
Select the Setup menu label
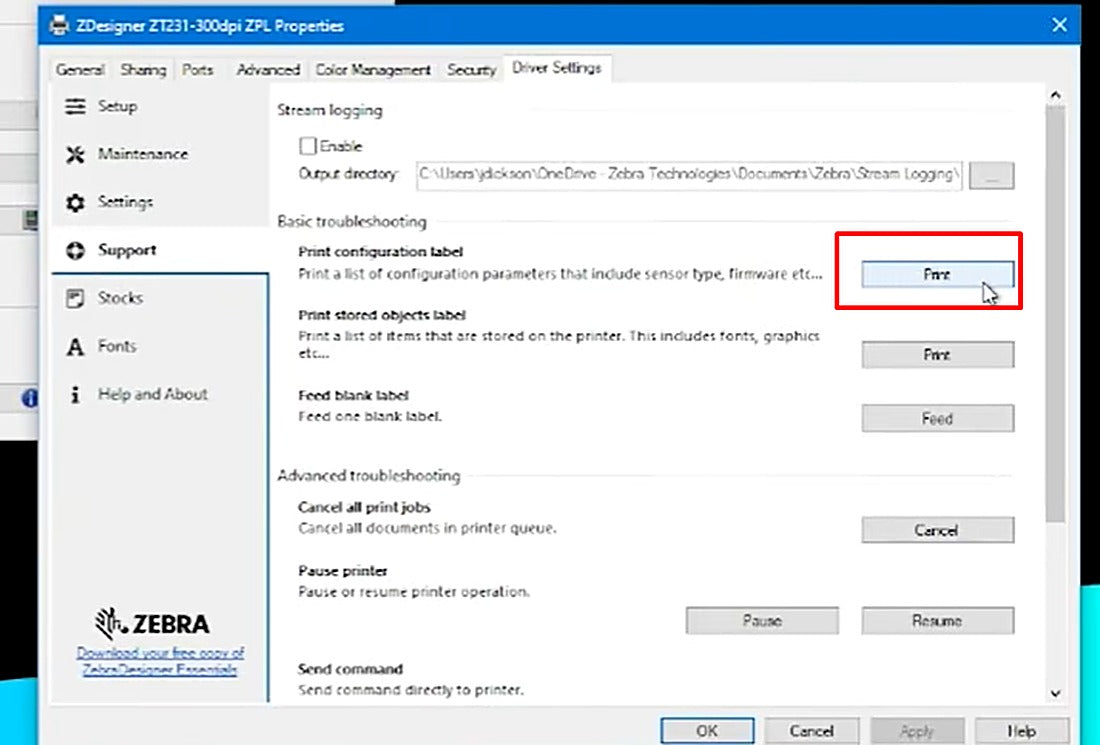coord(117,107)
